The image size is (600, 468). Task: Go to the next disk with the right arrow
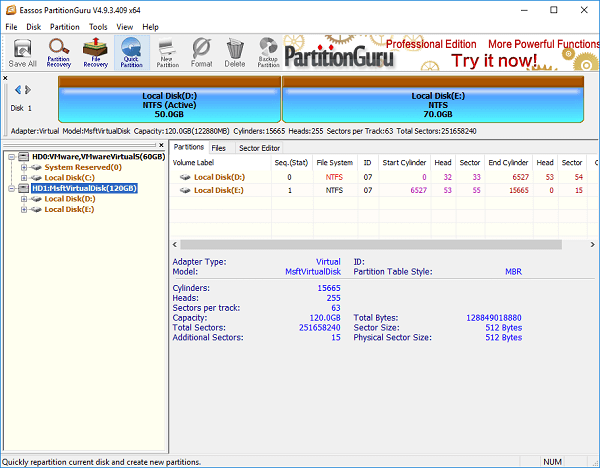tap(28, 90)
